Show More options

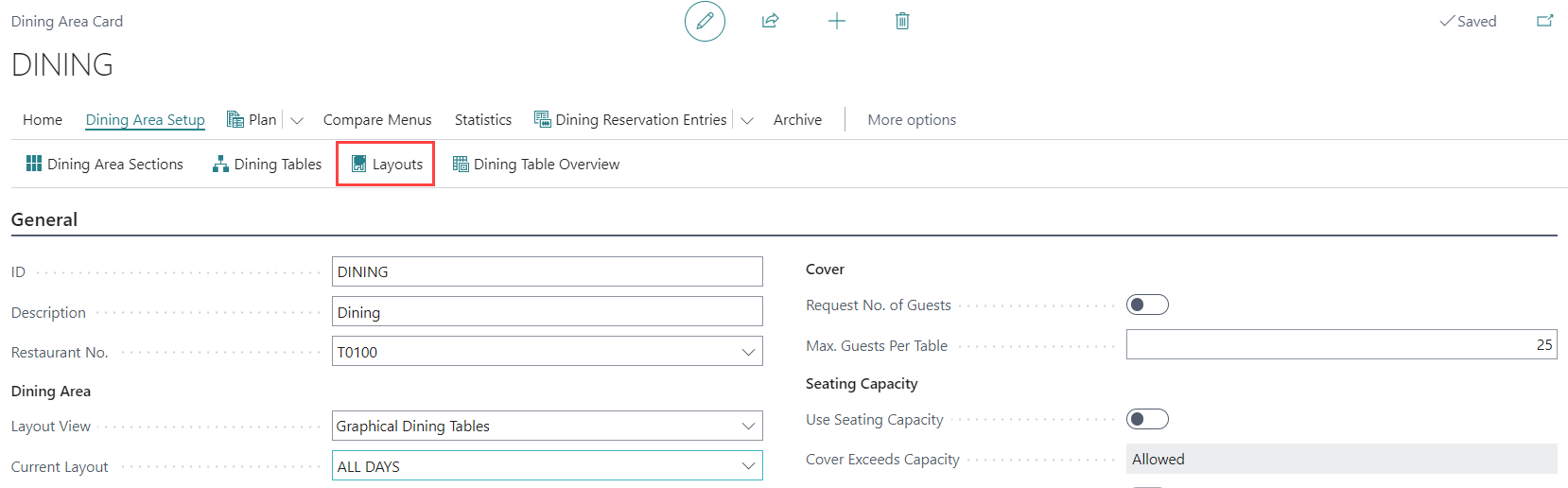911,120
